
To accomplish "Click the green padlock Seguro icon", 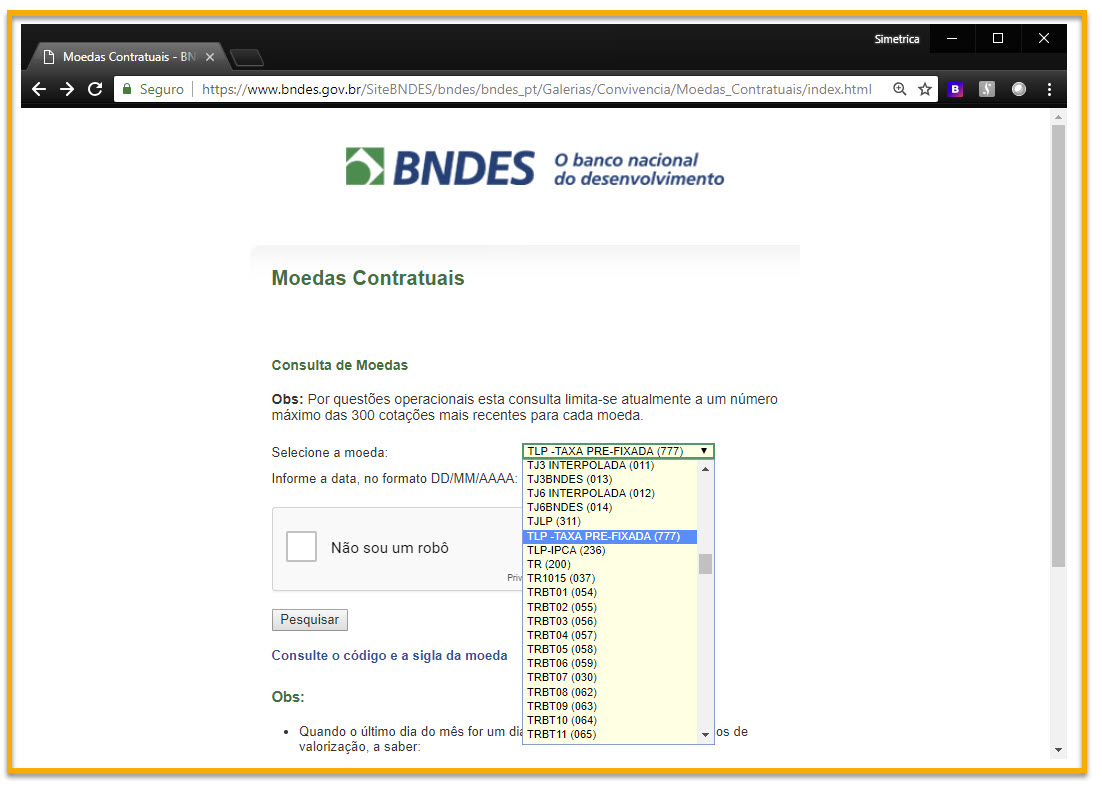I will [127, 89].
